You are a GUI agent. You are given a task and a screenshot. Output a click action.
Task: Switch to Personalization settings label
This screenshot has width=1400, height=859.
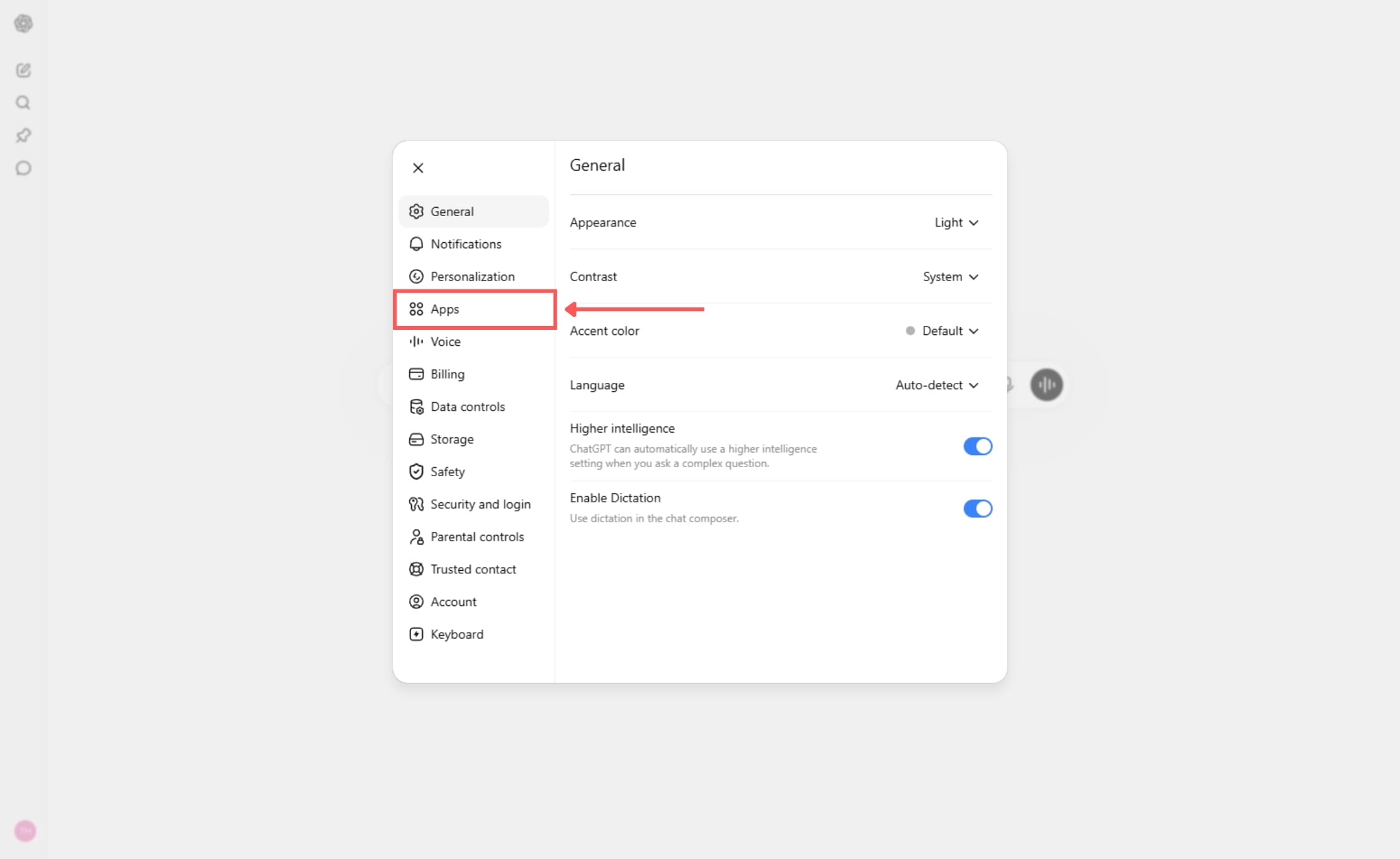(x=472, y=277)
